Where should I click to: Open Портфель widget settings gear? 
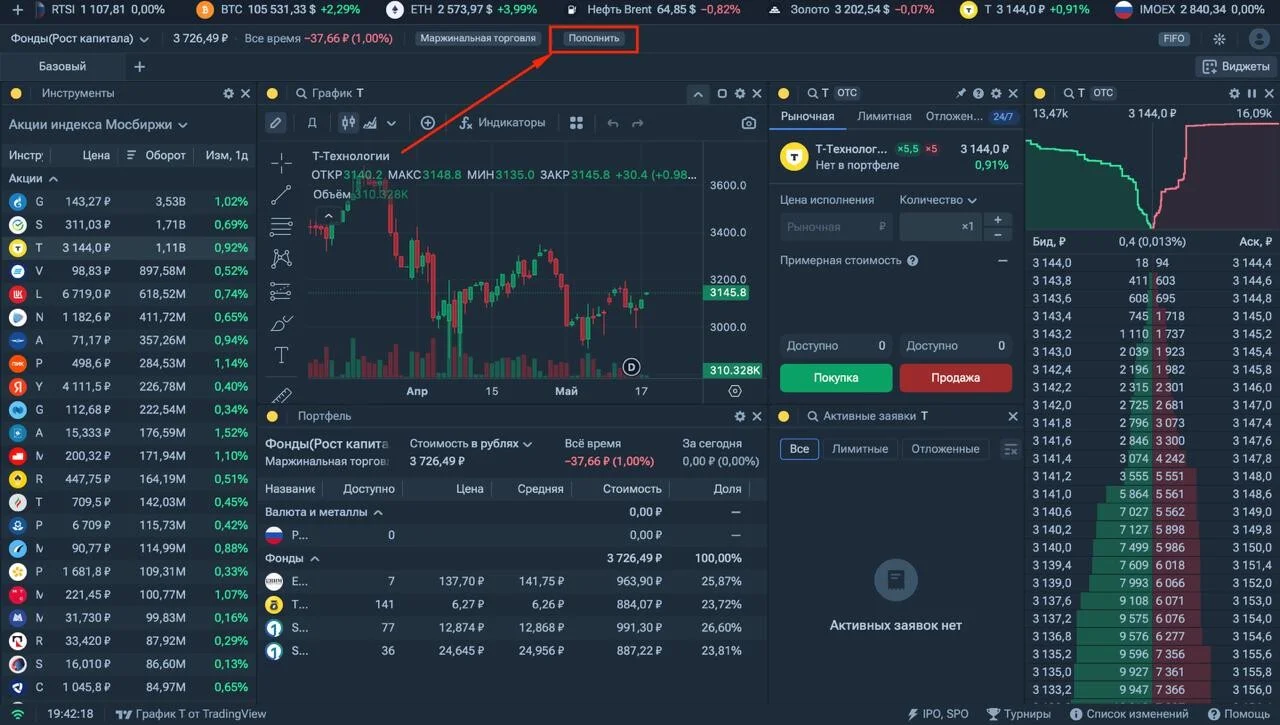pos(740,416)
